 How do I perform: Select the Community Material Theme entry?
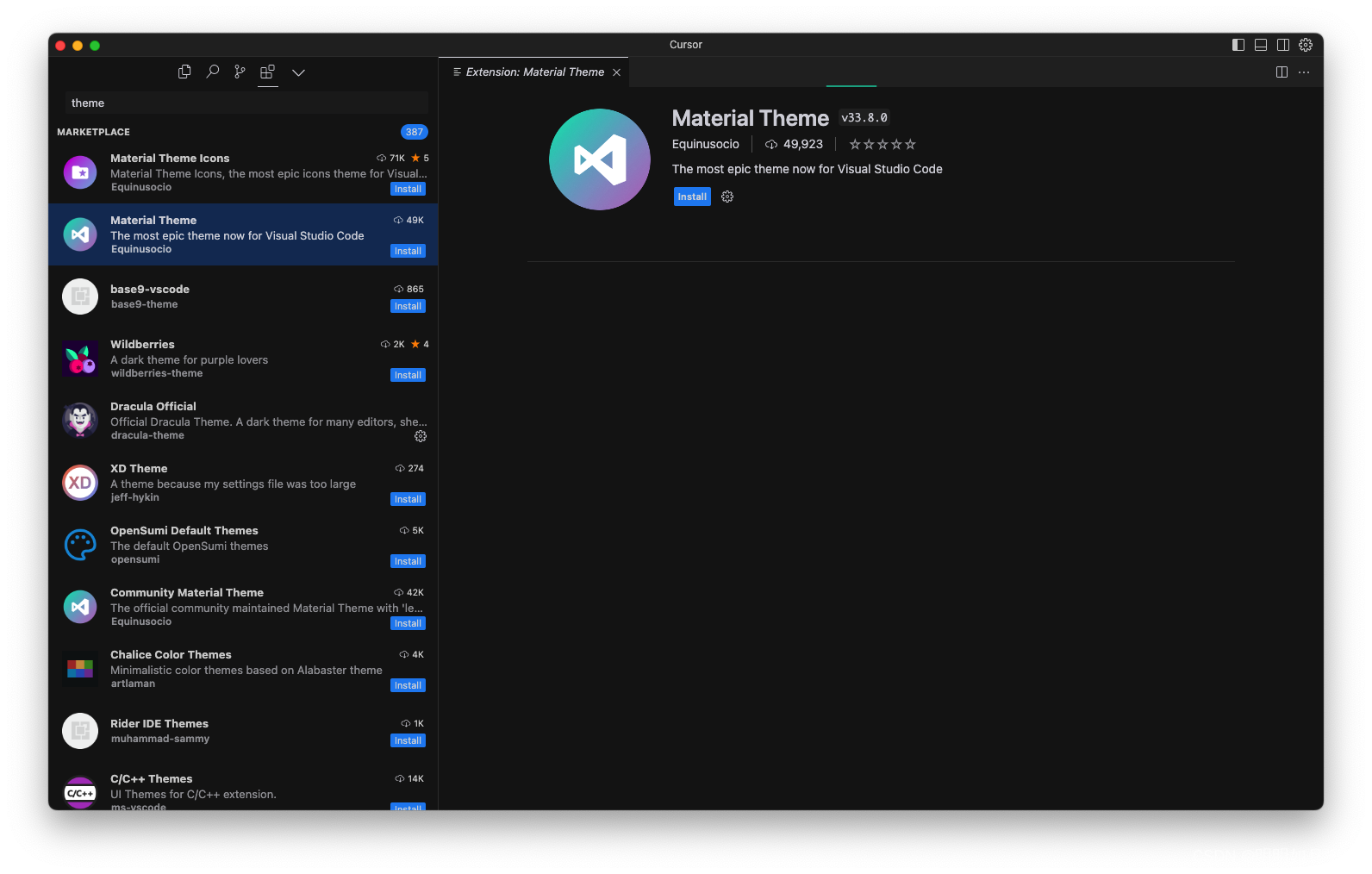[x=243, y=607]
